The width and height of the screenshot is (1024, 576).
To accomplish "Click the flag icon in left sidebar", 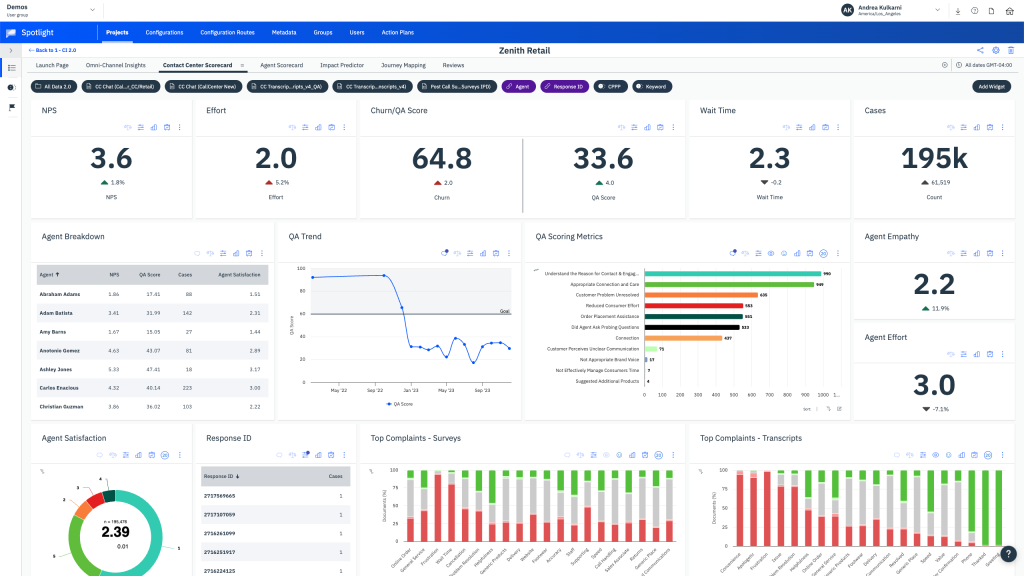I will coord(12,107).
